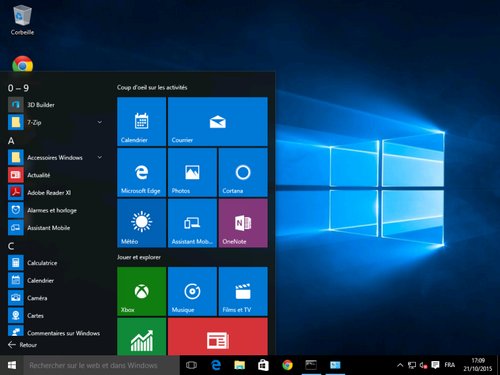
Task: Open the Alarmes et horloge app
Action: click(x=52, y=210)
